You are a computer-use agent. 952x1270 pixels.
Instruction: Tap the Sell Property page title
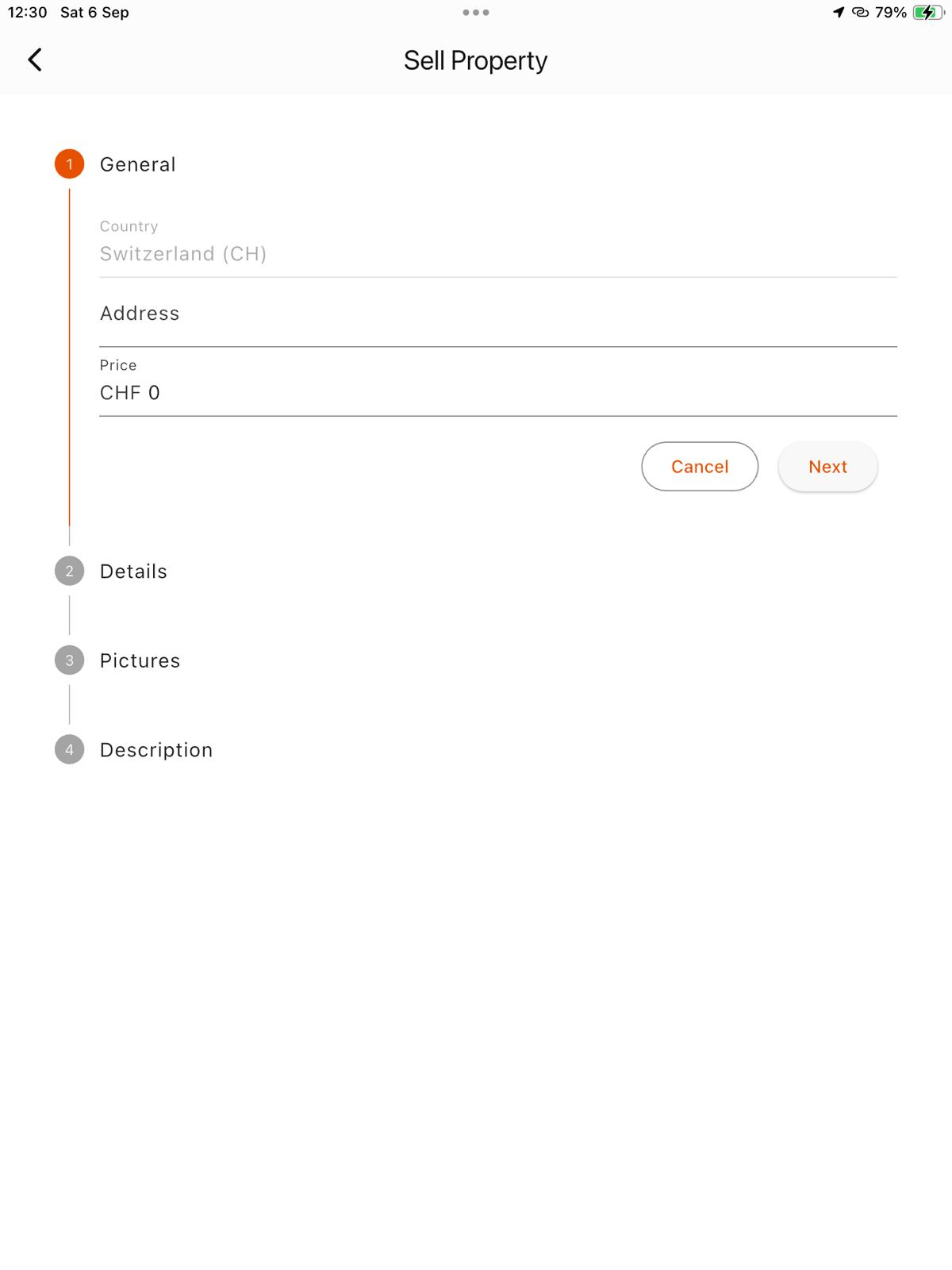[476, 60]
